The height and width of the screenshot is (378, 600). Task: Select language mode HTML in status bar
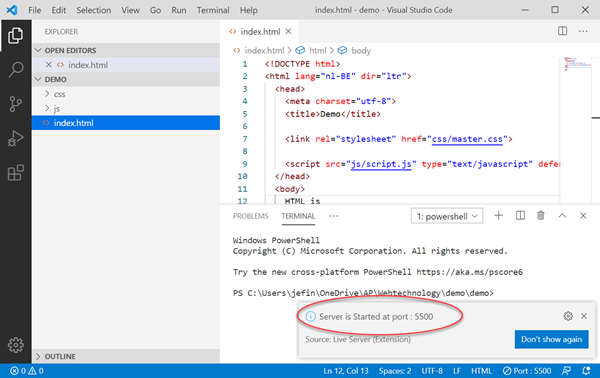(x=481, y=371)
